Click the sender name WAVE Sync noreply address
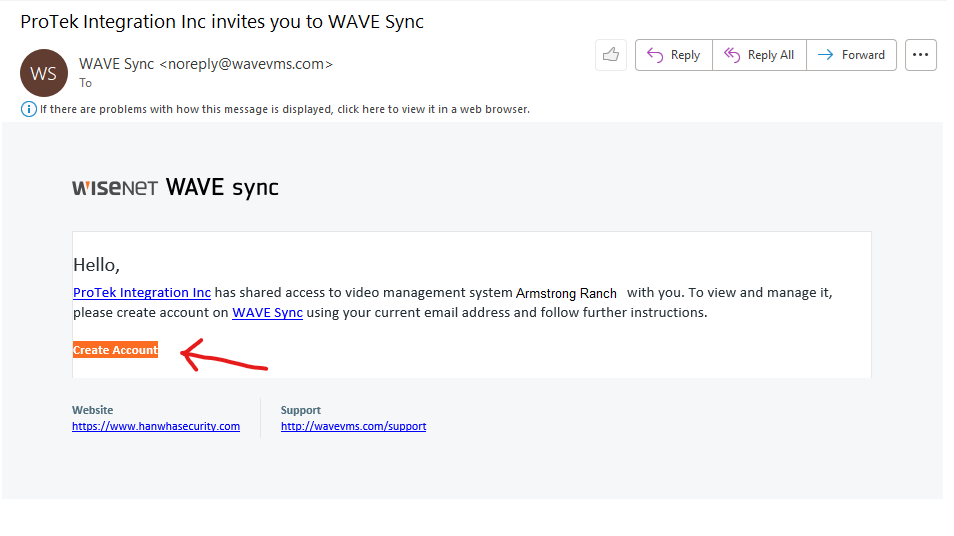This screenshot has height=536, width=954. [x=206, y=64]
